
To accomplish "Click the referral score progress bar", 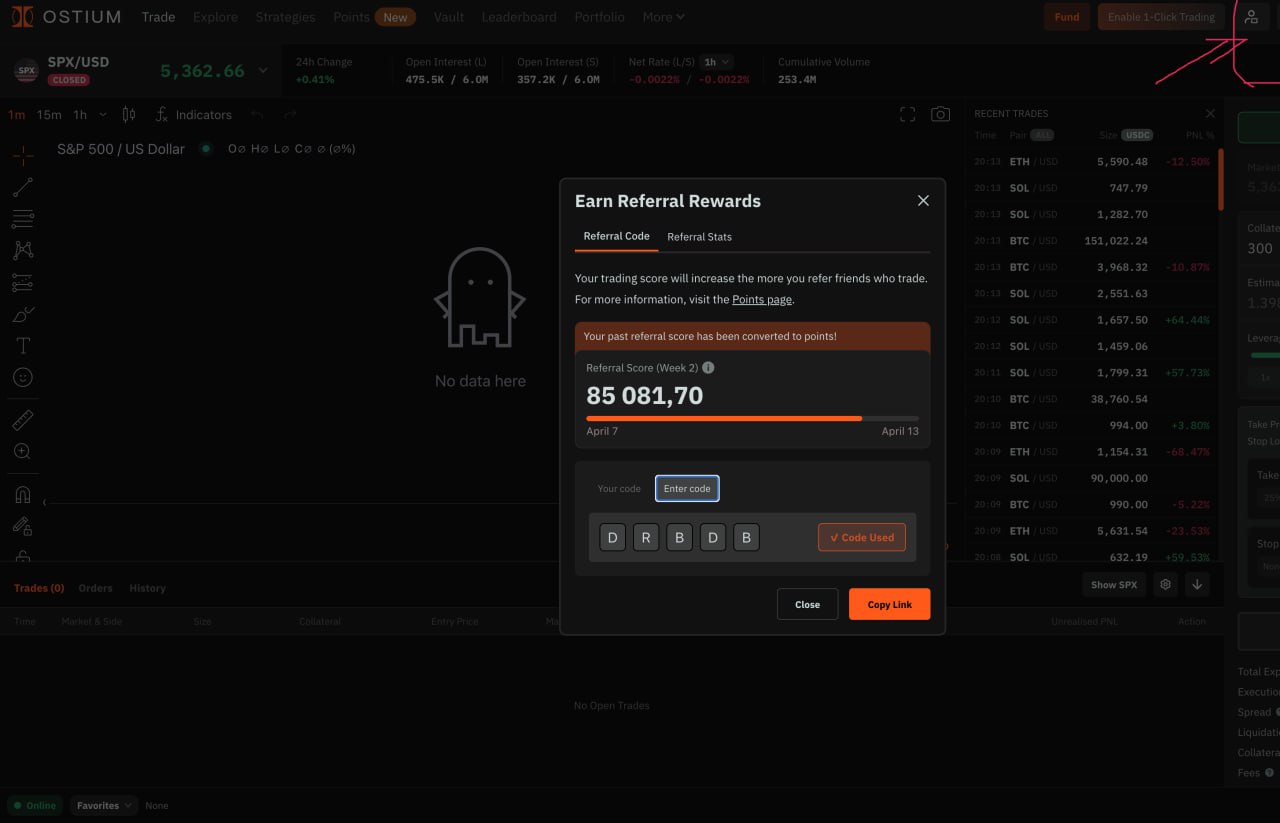I will 752,418.
